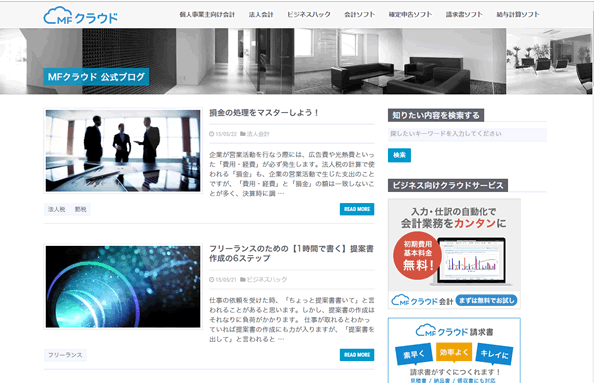The image size is (598, 385).
Task: Open 個人事業主向け会計 menu item
Action: (x=207, y=14)
